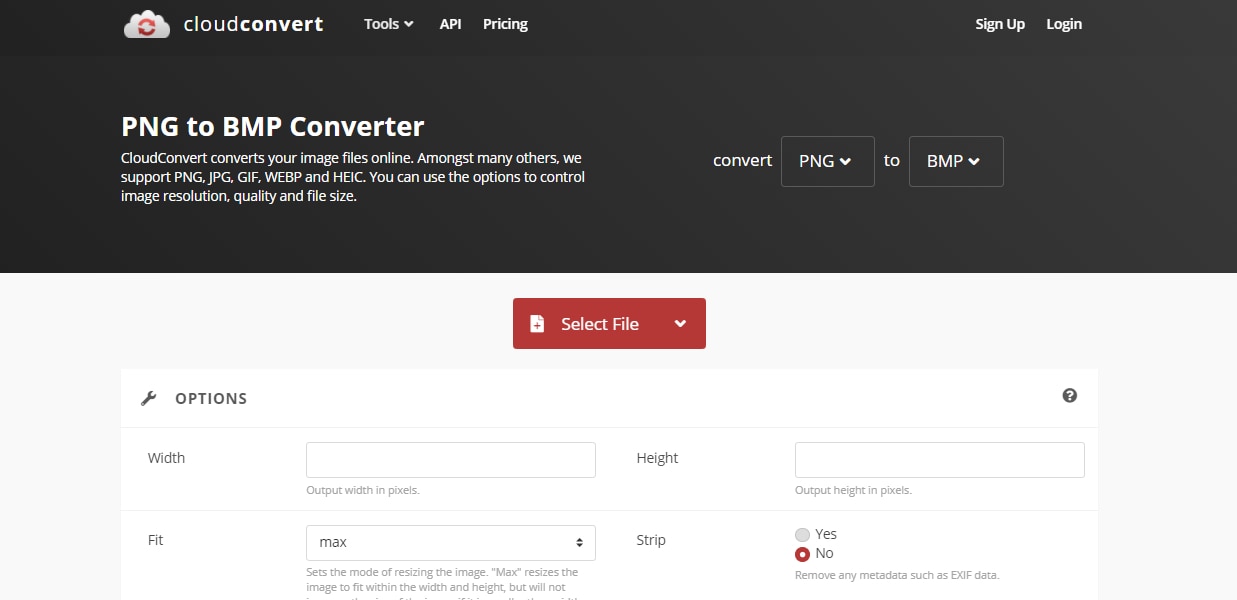Click 'Output width in pixels.' hint
The height and width of the screenshot is (600, 1237).
click(363, 490)
